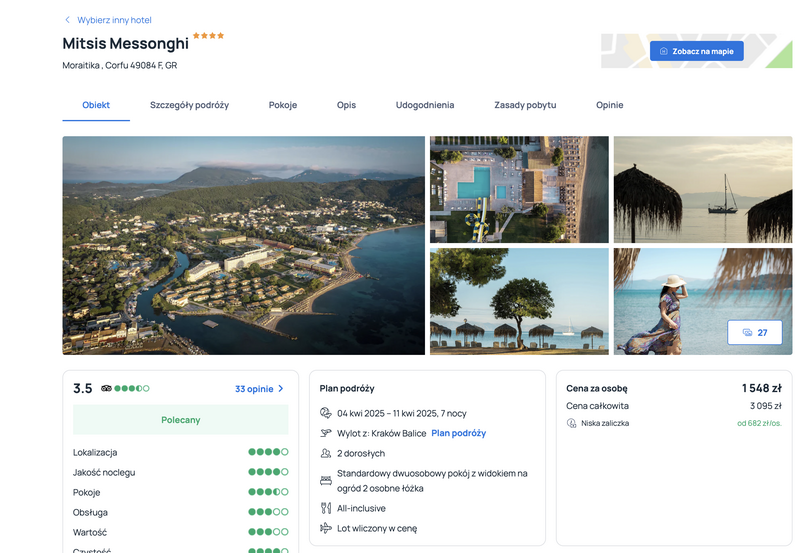Open the Zasady pobytu tab
Viewport: 800px width, 553px height.
(x=525, y=105)
